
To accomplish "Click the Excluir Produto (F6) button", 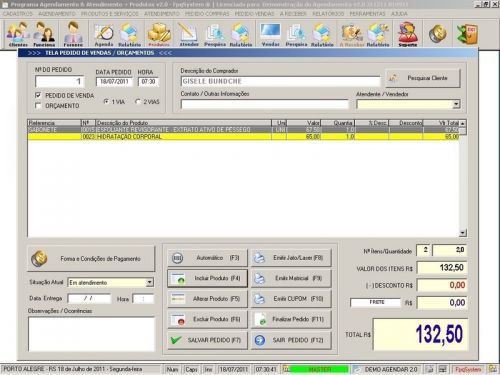I will pos(207,319).
